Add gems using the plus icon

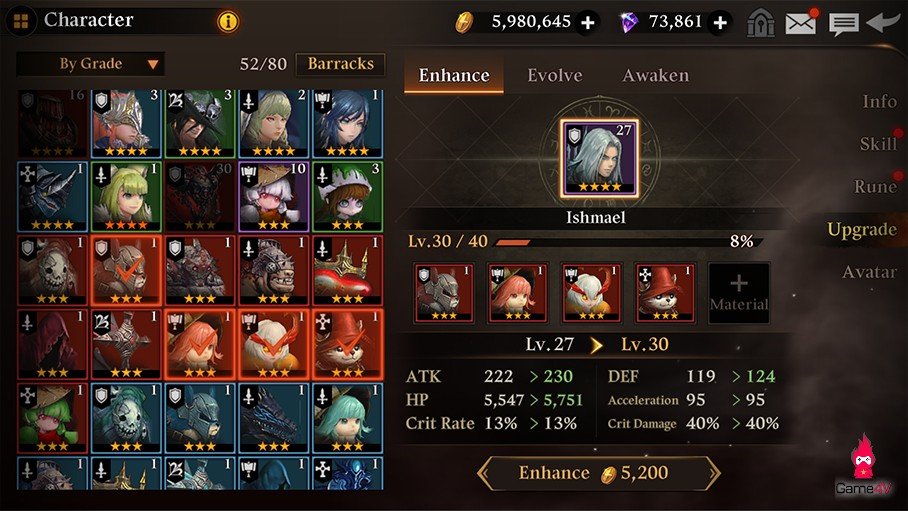click(720, 23)
